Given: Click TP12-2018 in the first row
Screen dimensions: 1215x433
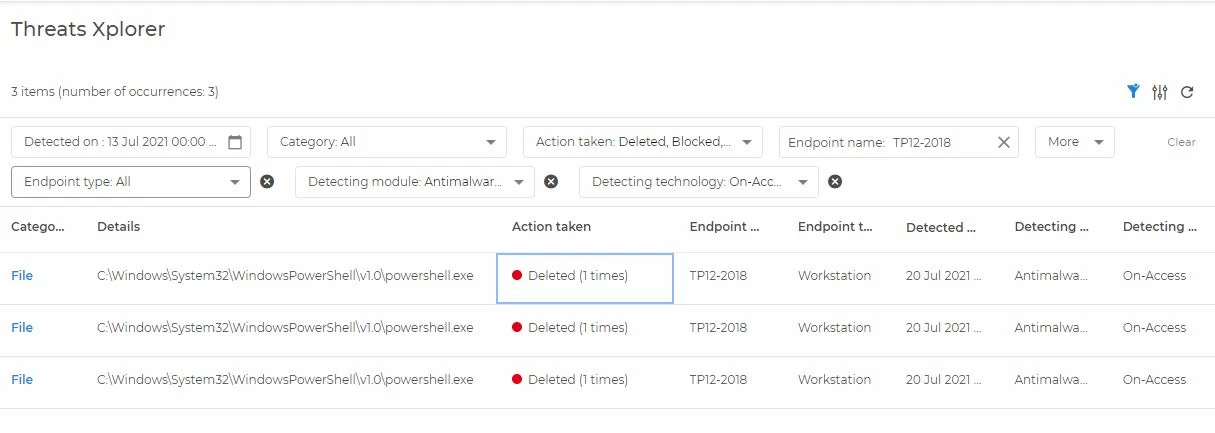Looking at the screenshot, I should pos(718,275).
